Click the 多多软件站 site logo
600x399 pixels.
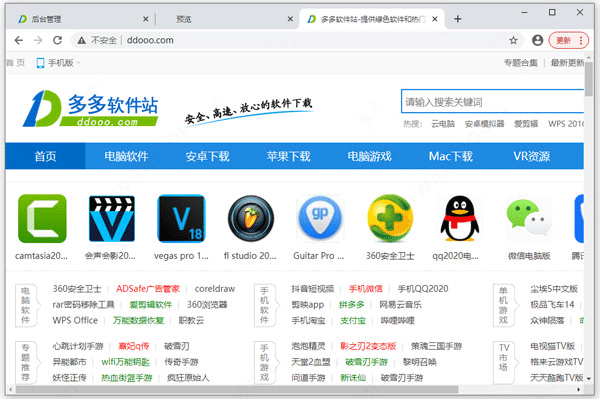click(90, 108)
